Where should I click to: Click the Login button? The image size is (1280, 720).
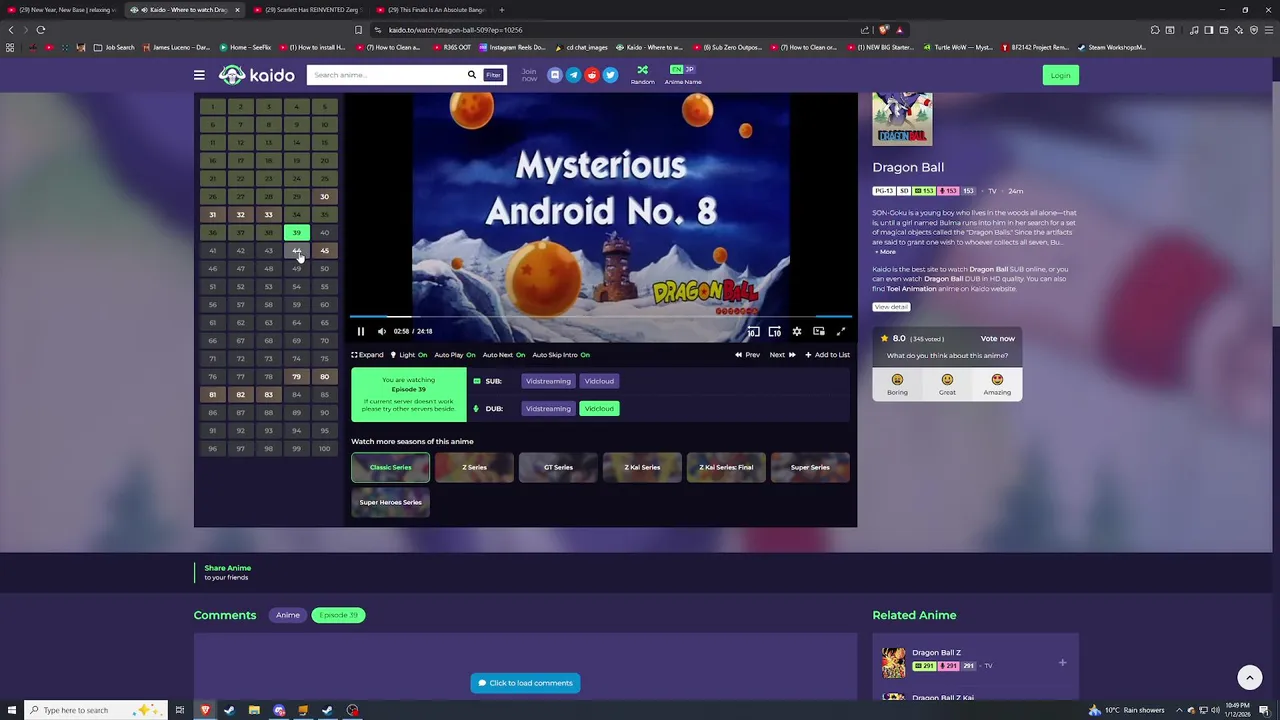[x=1060, y=75]
